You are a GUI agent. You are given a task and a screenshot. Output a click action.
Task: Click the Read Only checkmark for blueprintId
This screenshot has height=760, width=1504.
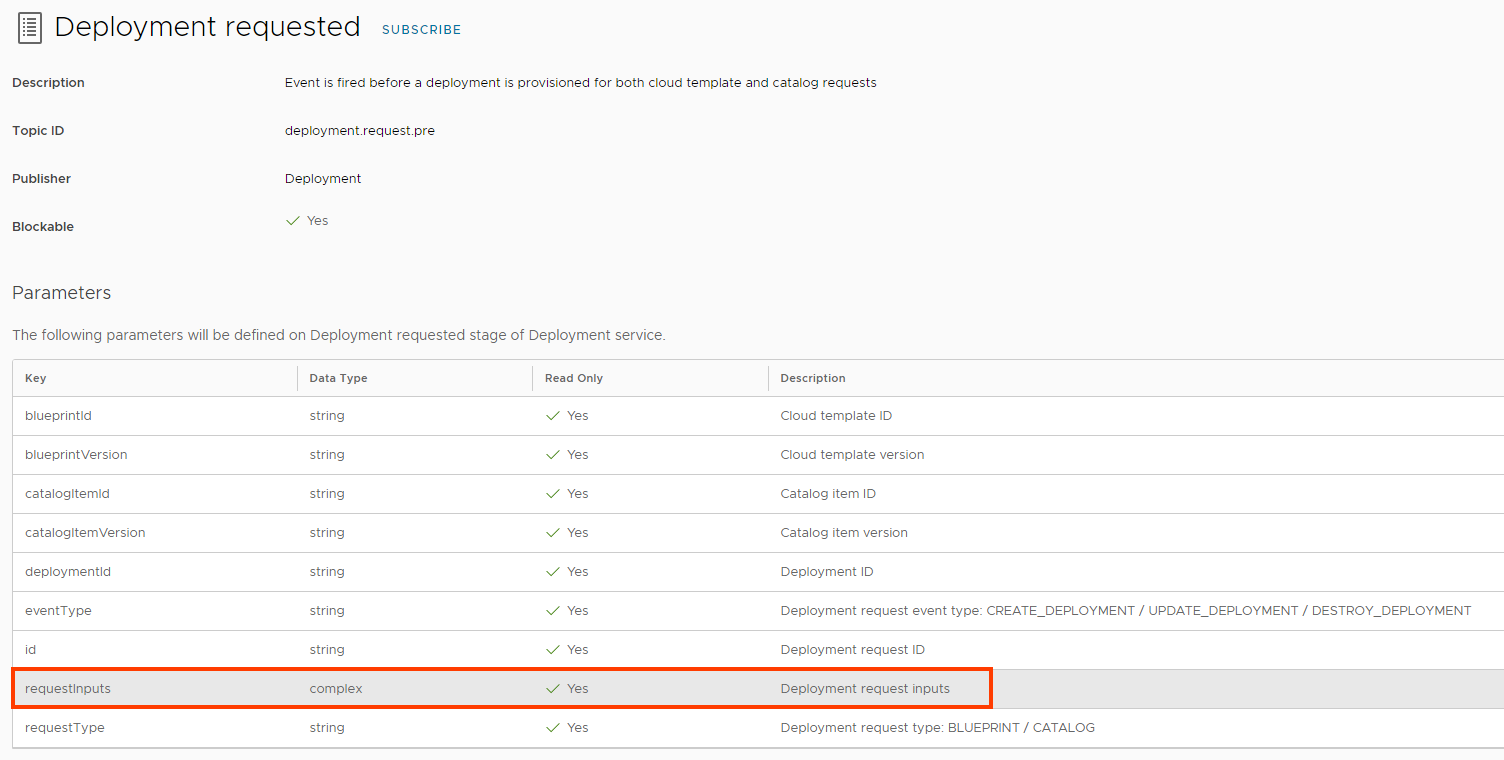(552, 415)
